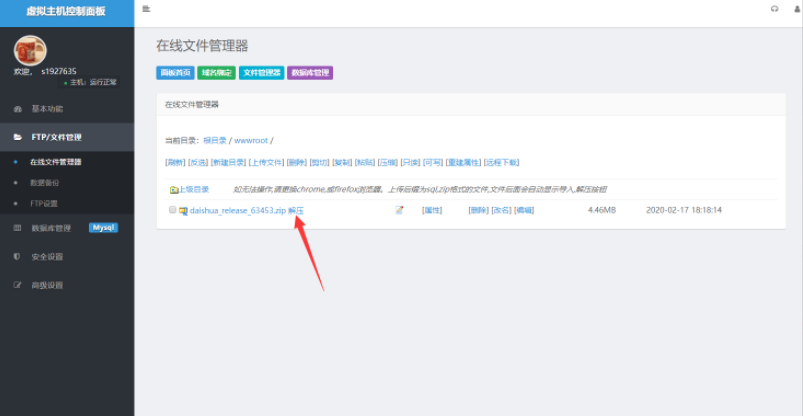This screenshot has height=416, width=803.
Task: Click the zip file icon before daishua_release_63453.zip
Action: click(x=183, y=211)
